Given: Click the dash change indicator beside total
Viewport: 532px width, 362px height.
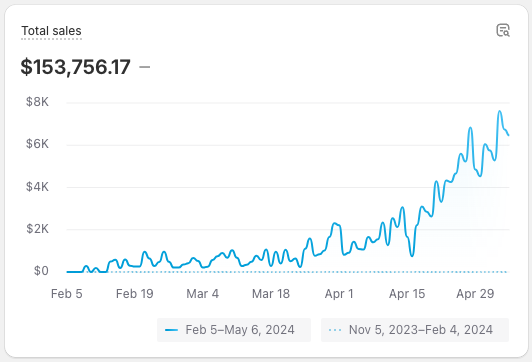Looking at the screenshot, I should tap(145, 67).
